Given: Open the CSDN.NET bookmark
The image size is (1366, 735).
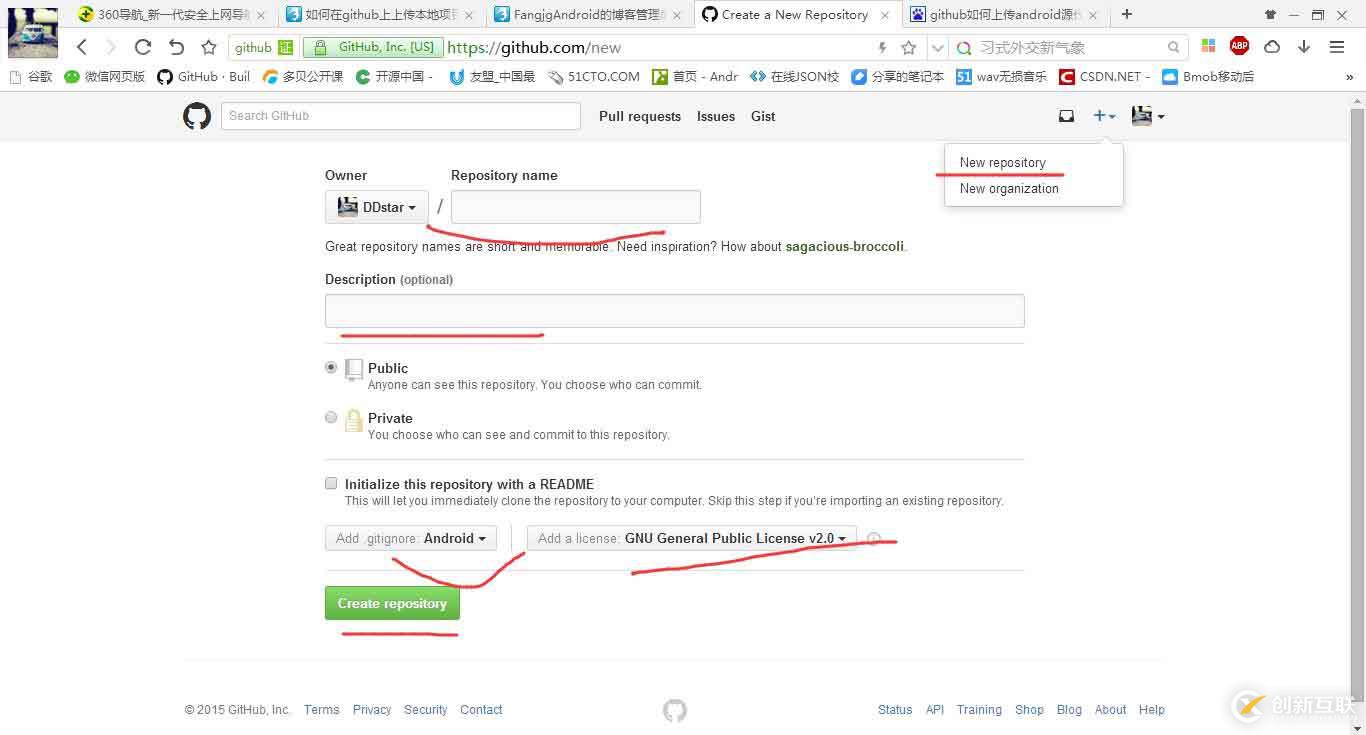Looking at the screenshot, I should pos(1105,77).
